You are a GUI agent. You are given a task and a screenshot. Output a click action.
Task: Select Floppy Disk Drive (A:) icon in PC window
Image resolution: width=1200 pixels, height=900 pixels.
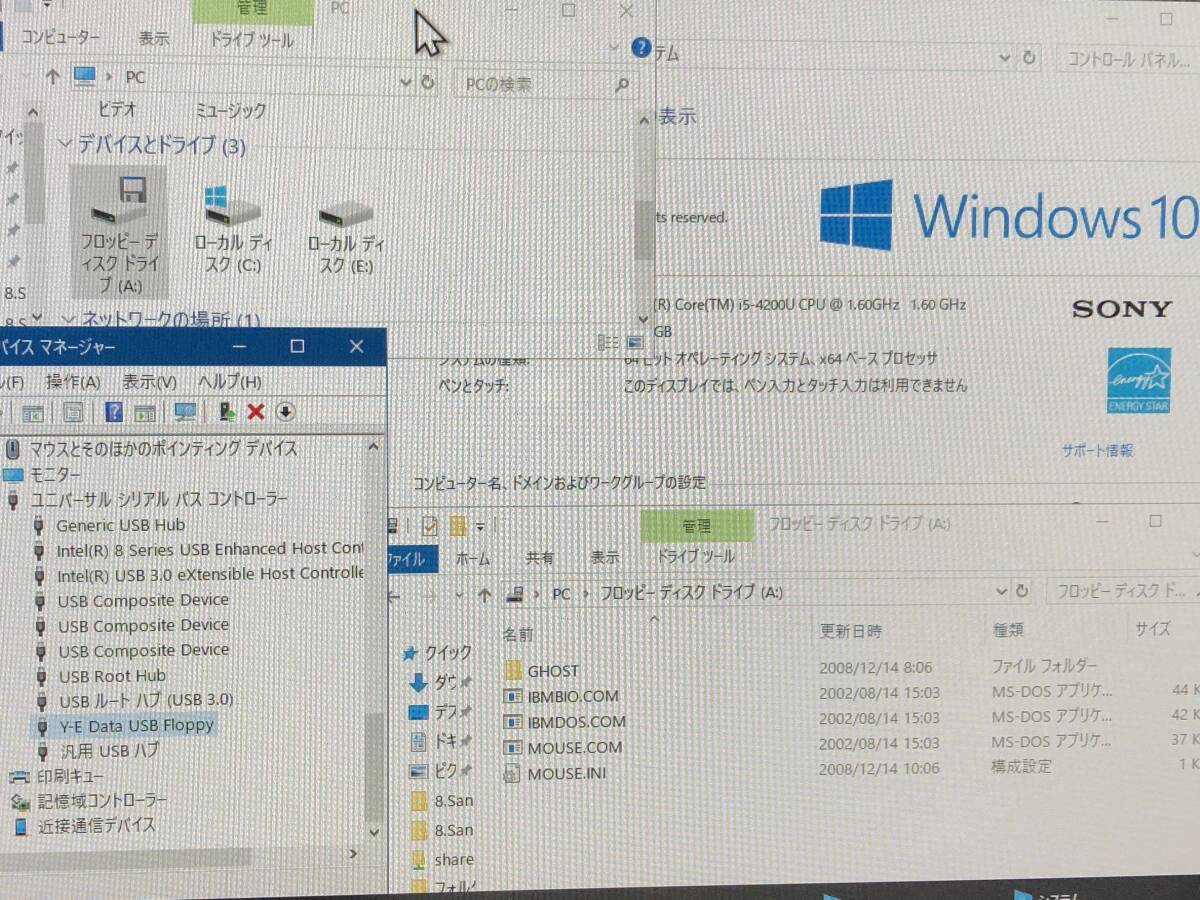118,232
